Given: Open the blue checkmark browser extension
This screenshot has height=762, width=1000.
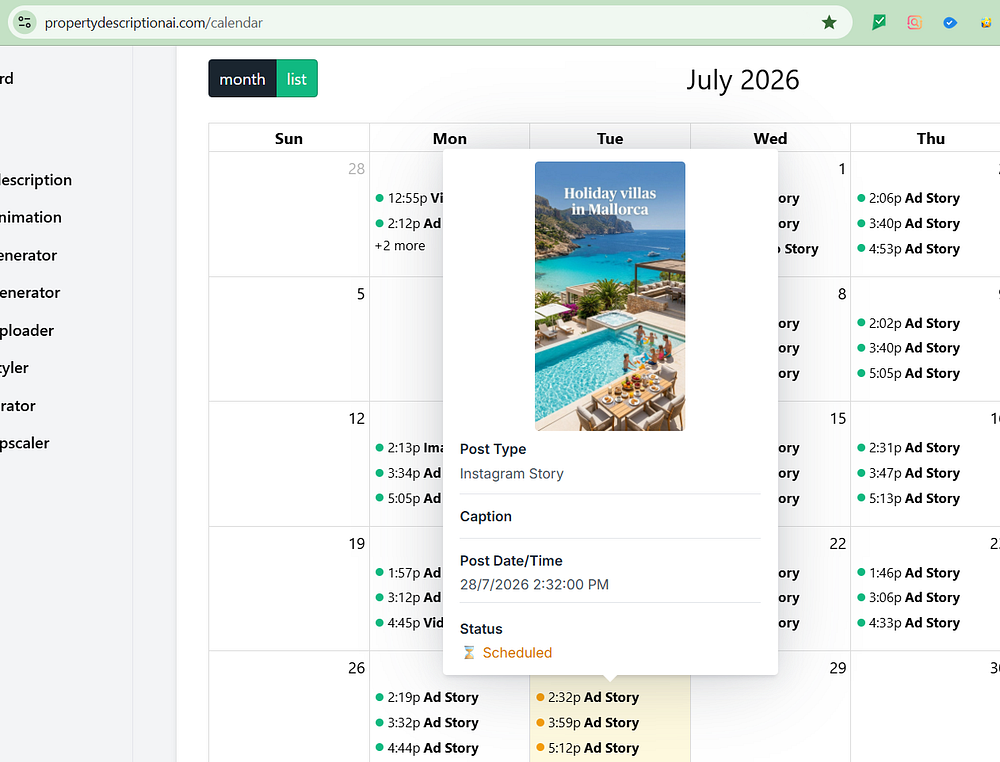Looking at the screenshot, I should 950,23.
